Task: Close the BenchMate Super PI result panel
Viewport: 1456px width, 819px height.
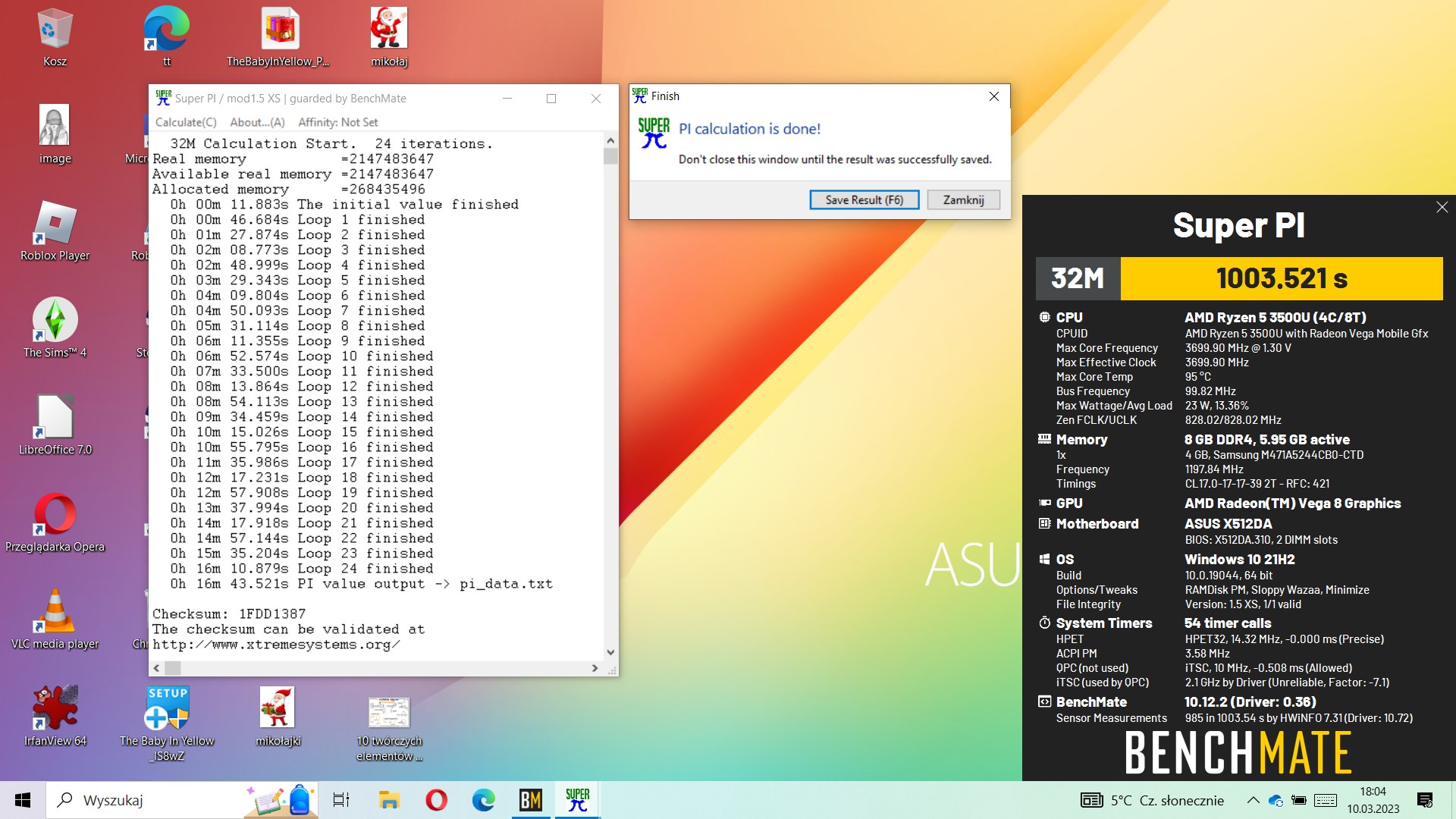Action: pos(1442,207)
